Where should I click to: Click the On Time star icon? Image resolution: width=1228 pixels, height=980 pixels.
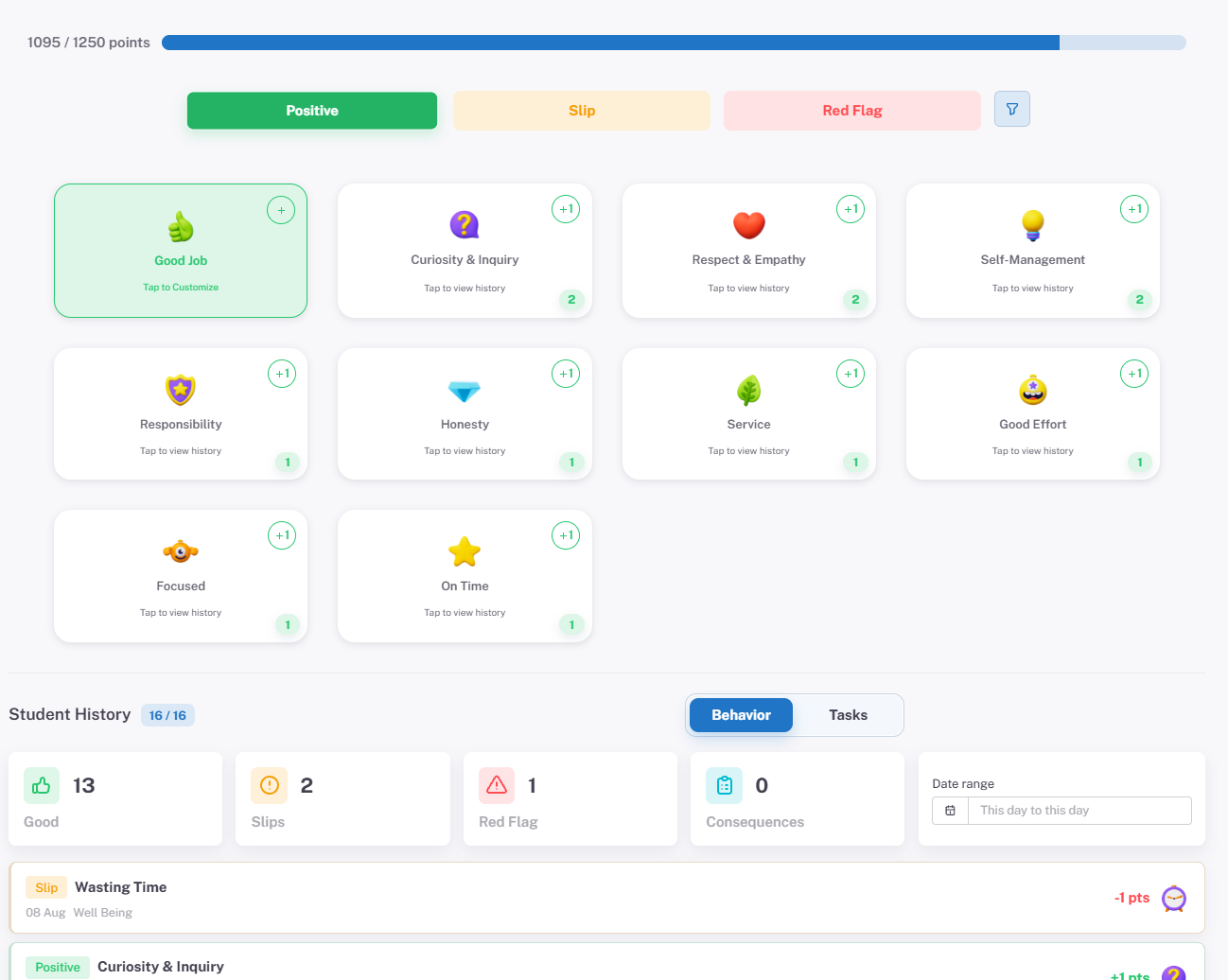click(465, 551)
